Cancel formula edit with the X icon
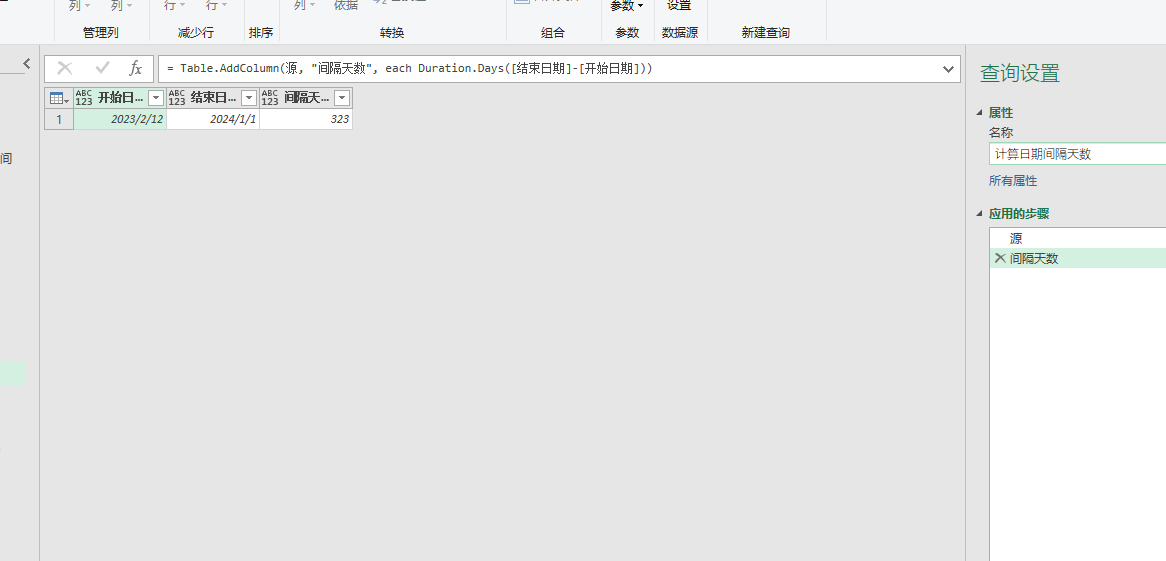The height and width of the screenshot is (561, 1166). [x=65, y=68]
